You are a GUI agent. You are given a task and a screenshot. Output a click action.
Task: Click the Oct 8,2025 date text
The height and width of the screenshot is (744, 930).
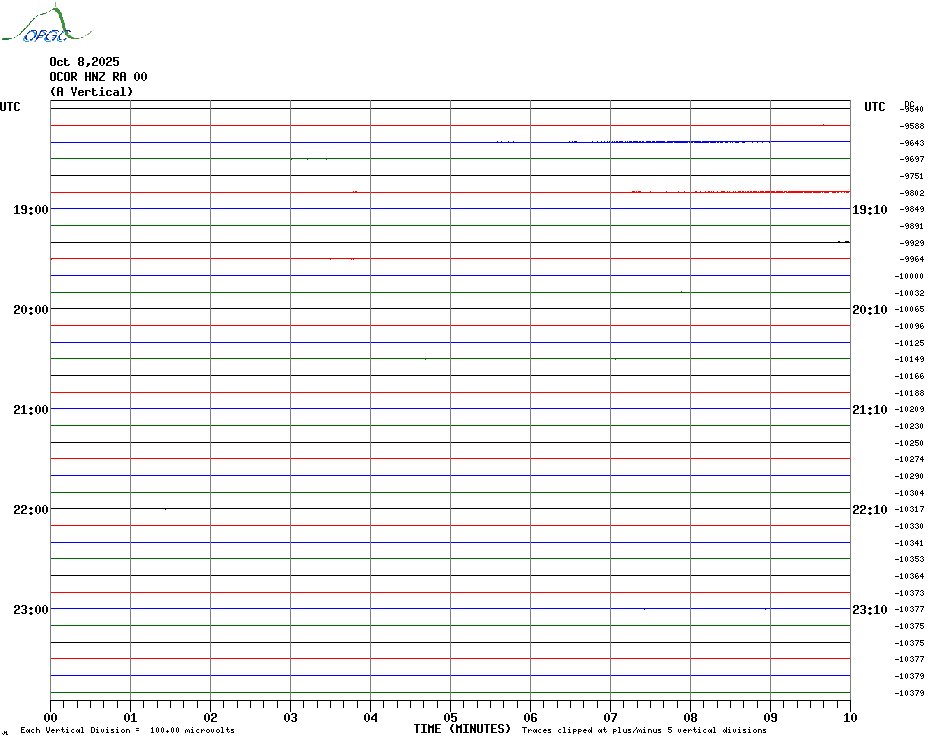coord(84,62)
